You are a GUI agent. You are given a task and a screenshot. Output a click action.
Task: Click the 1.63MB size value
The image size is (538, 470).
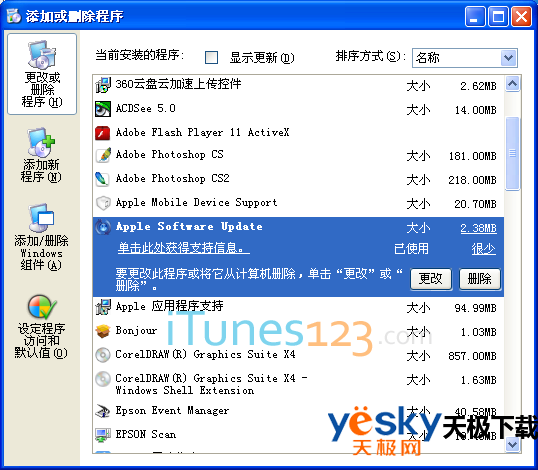pos(478,380)
